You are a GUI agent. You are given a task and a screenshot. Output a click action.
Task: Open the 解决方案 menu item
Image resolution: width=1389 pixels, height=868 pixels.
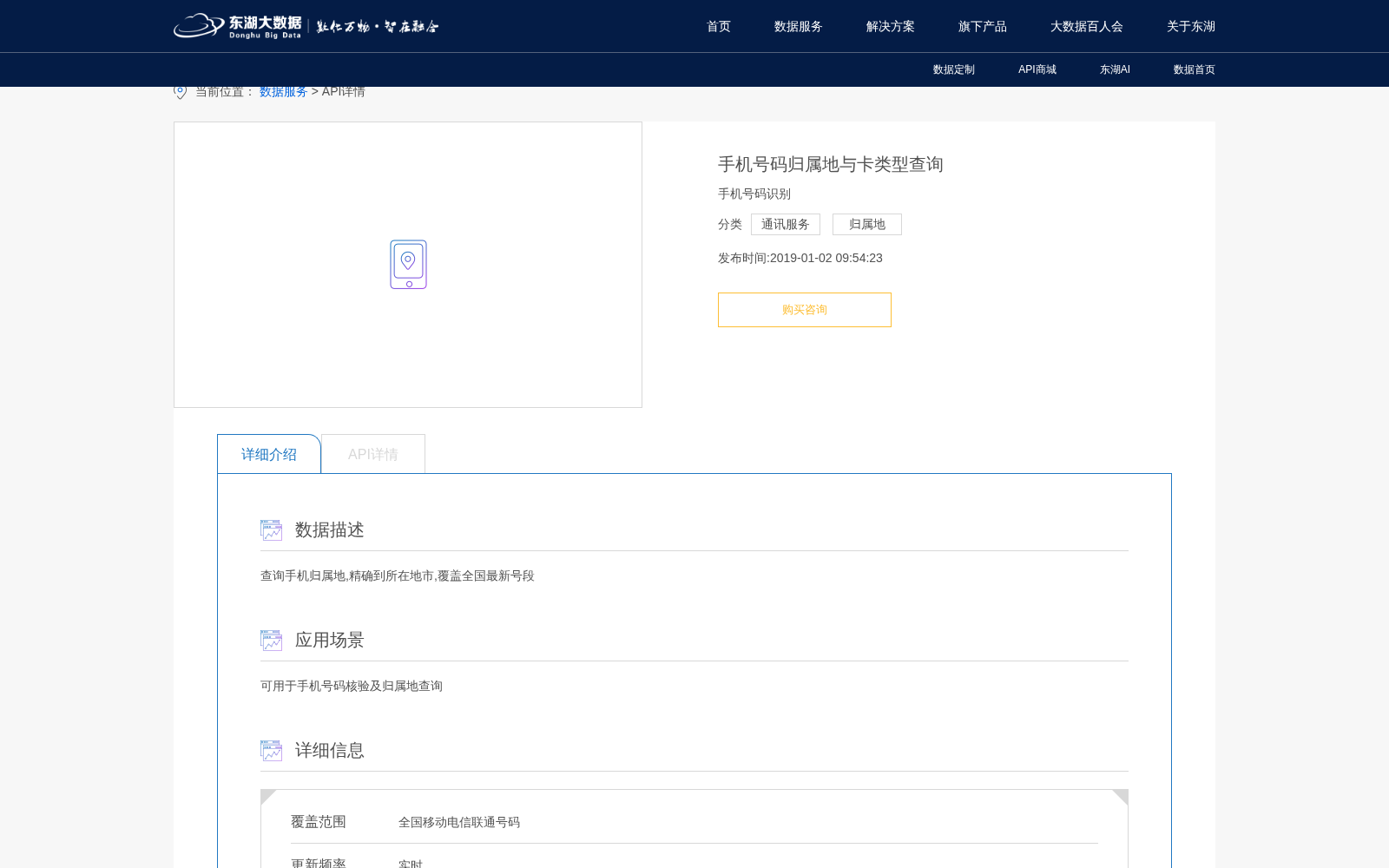pyautogui.click(x=891, y=26)
